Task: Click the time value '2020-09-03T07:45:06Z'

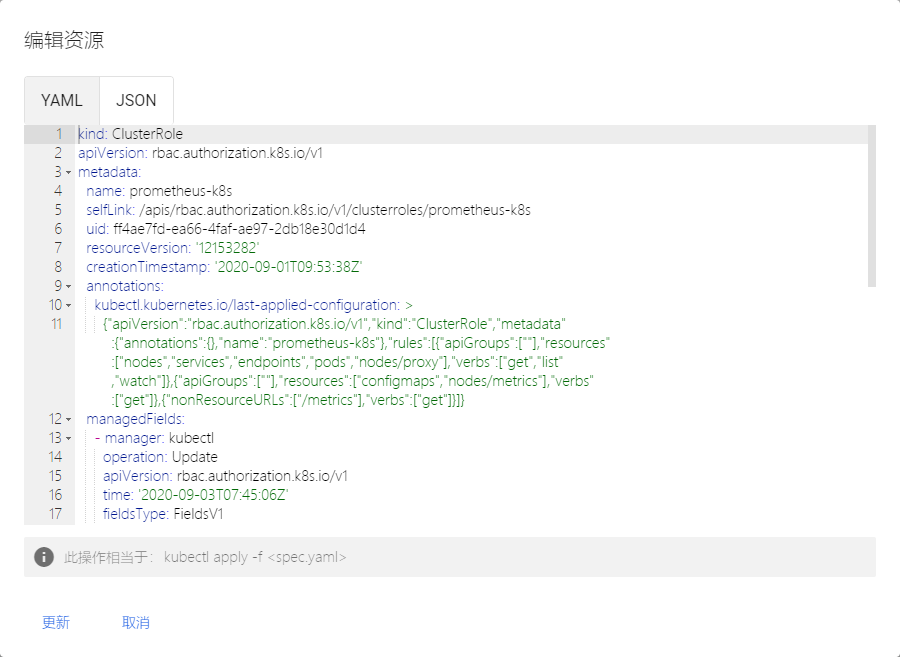Action: (213, 495)
